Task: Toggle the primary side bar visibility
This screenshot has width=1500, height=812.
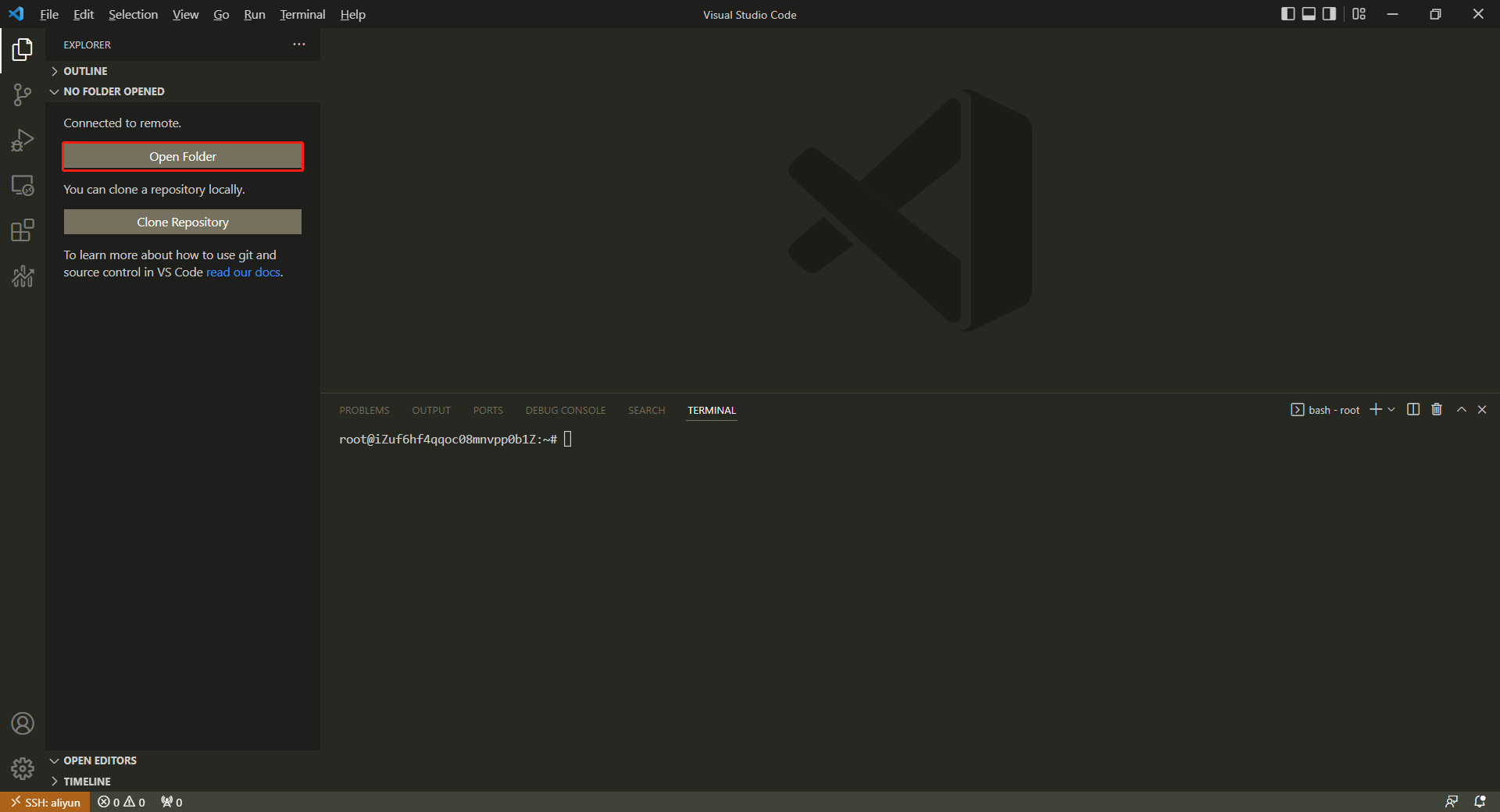Action: click(x=1287, y=14)
